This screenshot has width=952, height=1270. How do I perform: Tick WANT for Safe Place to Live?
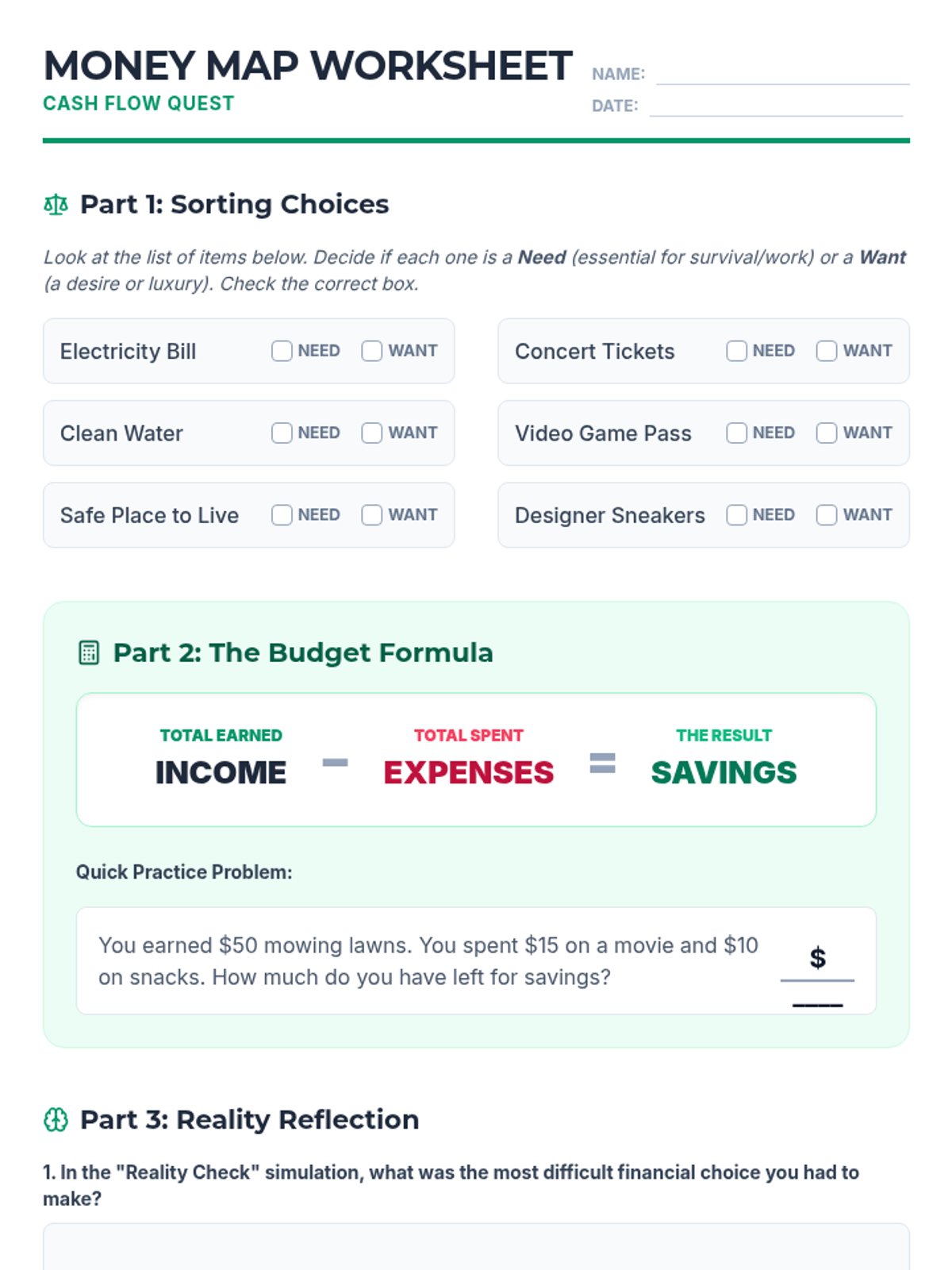372,515
